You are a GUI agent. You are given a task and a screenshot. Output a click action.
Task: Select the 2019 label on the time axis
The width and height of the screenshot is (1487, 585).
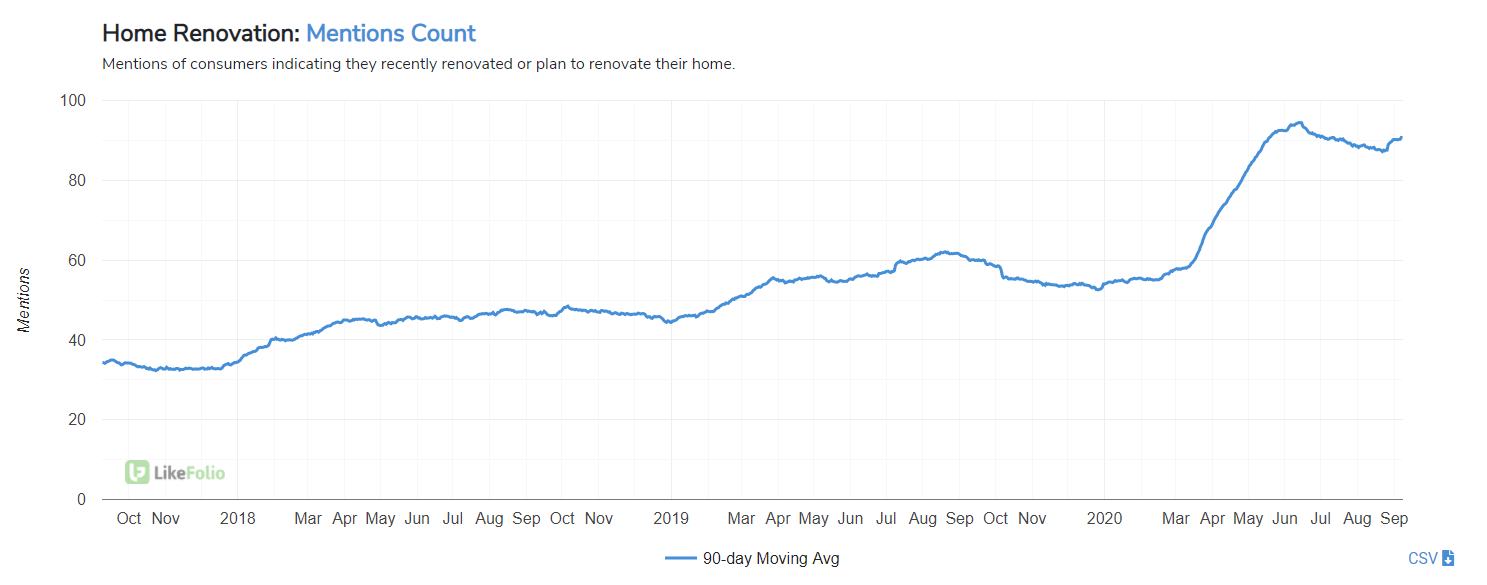click(x=670, y=518)
